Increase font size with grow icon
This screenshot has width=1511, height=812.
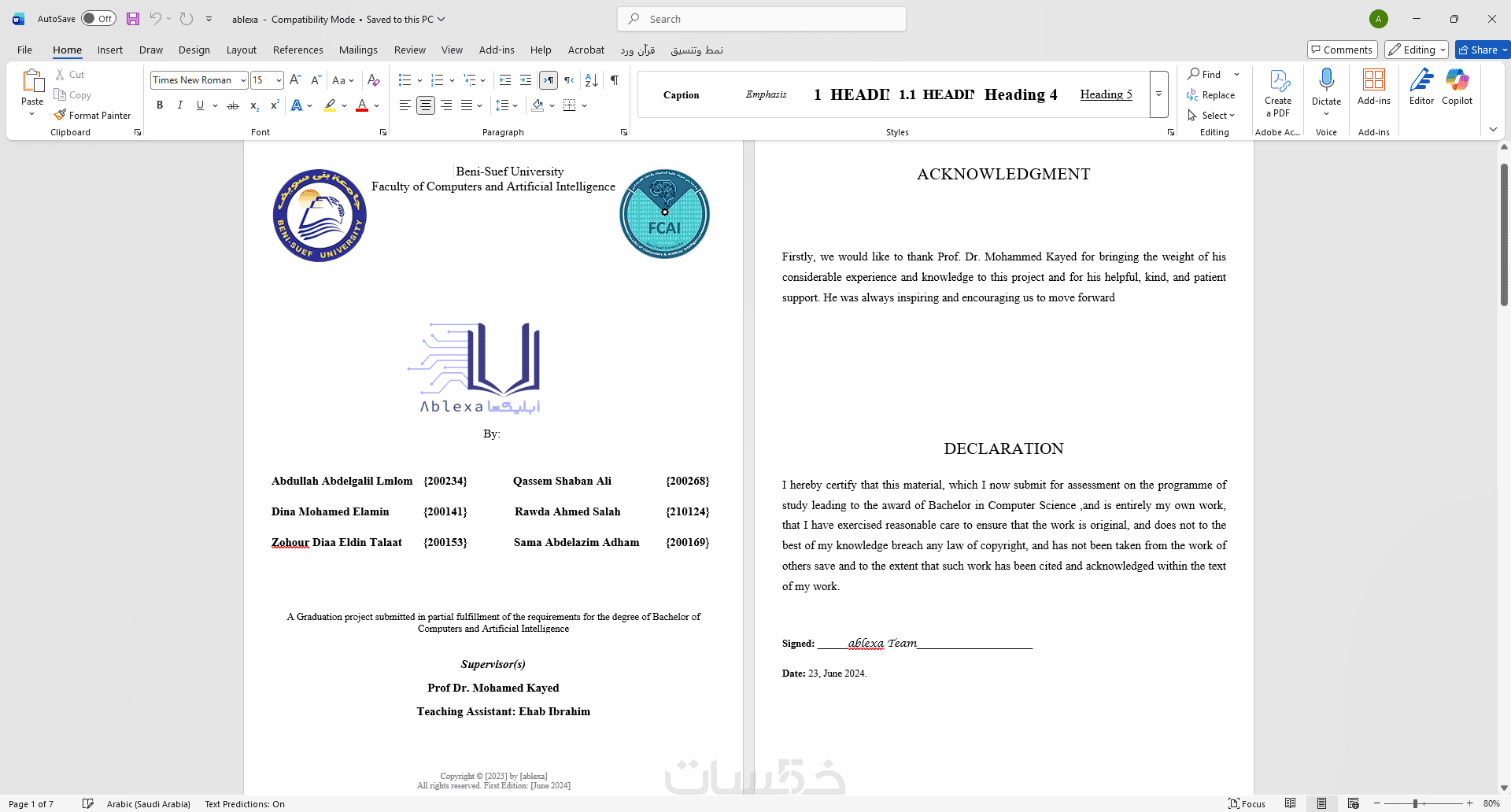295,80
